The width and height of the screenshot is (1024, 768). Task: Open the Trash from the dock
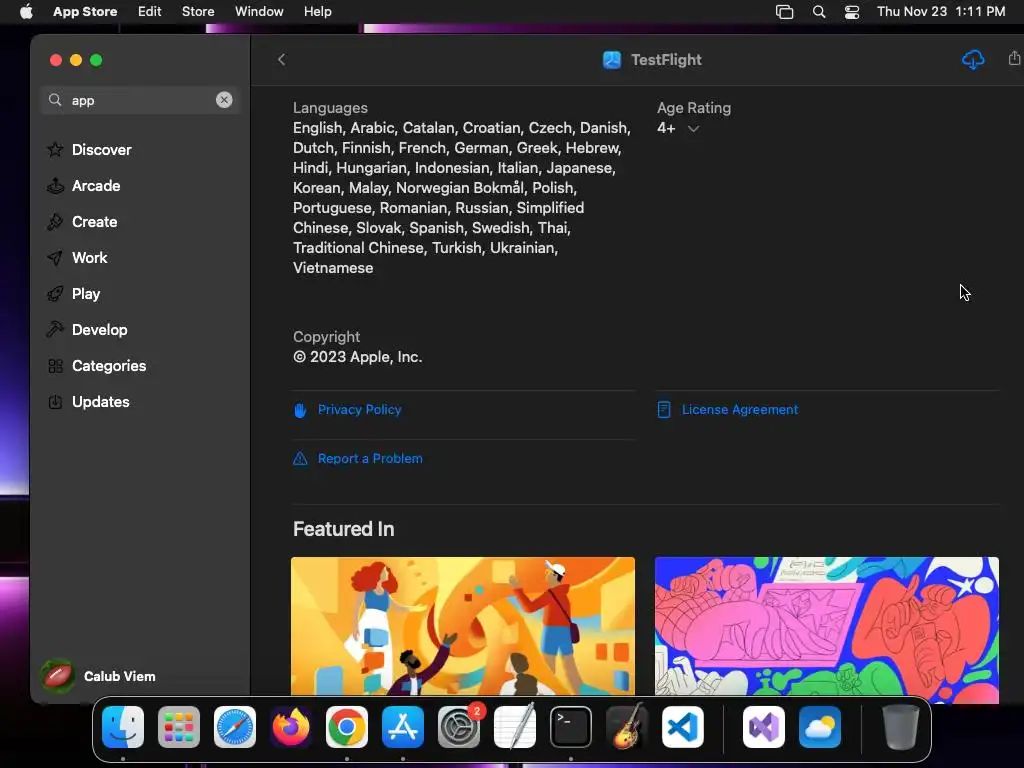point(901,727)
